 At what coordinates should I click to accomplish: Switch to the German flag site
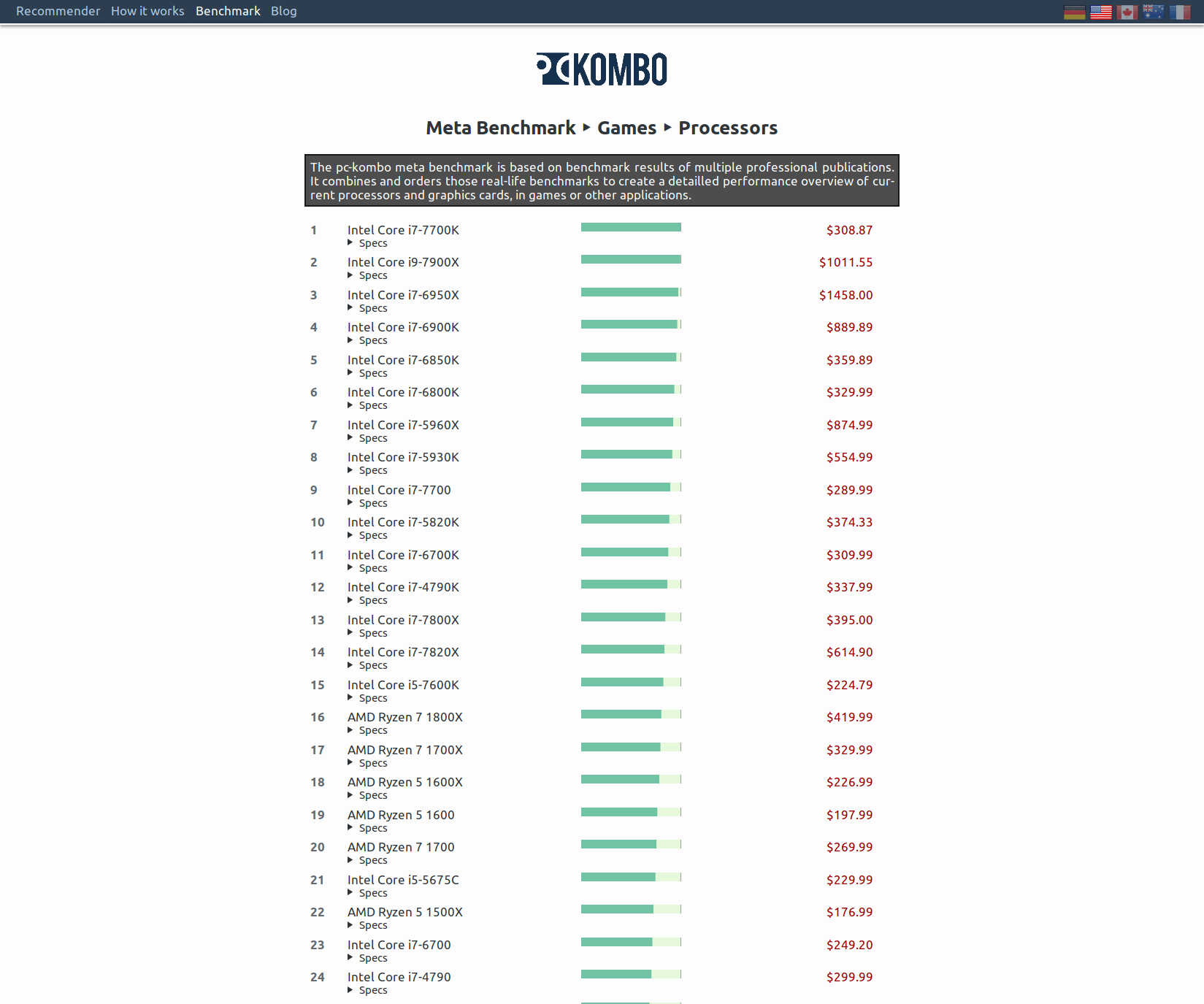pos(1074,12)
